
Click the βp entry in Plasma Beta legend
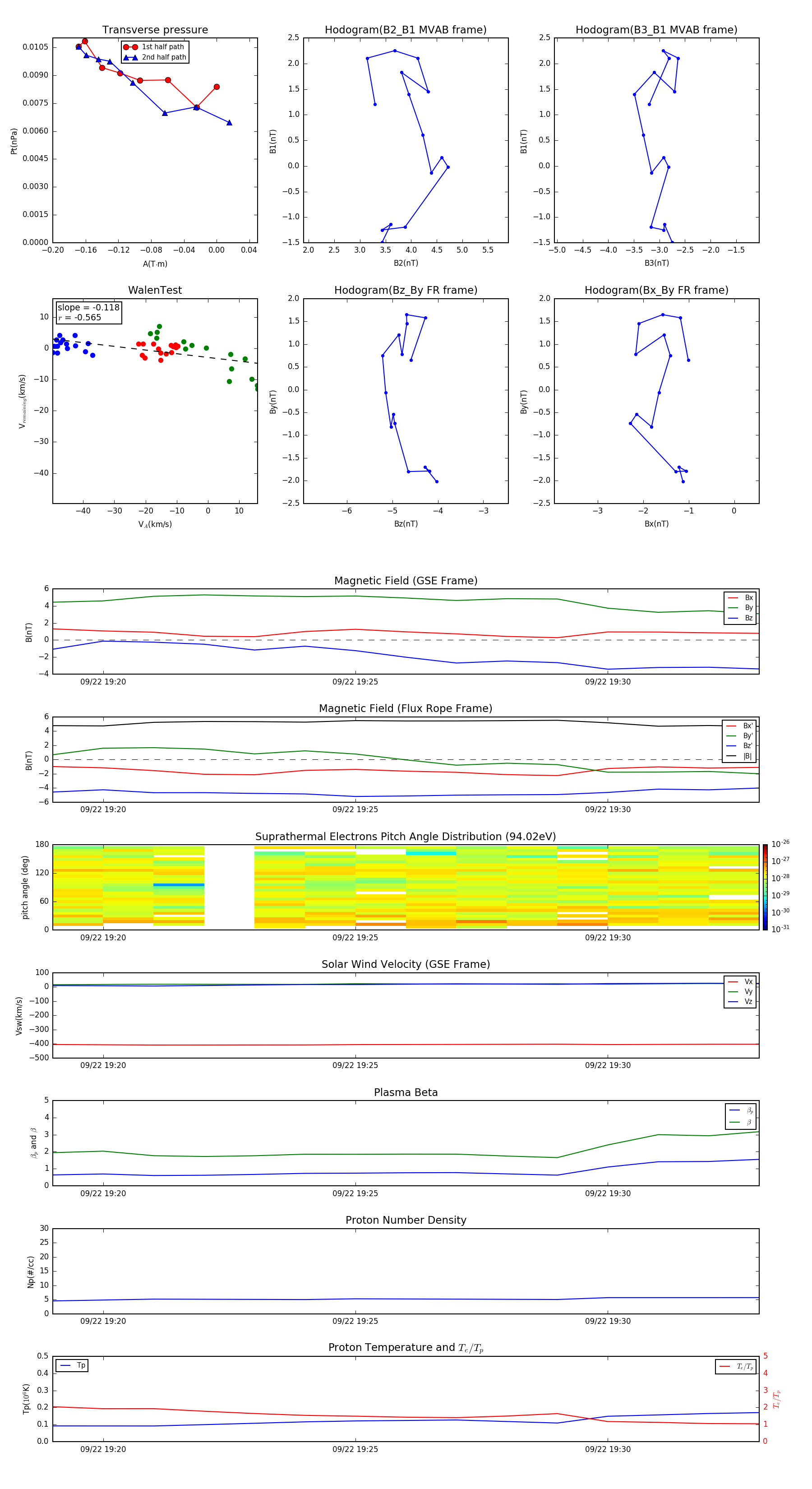(742, 1110)
